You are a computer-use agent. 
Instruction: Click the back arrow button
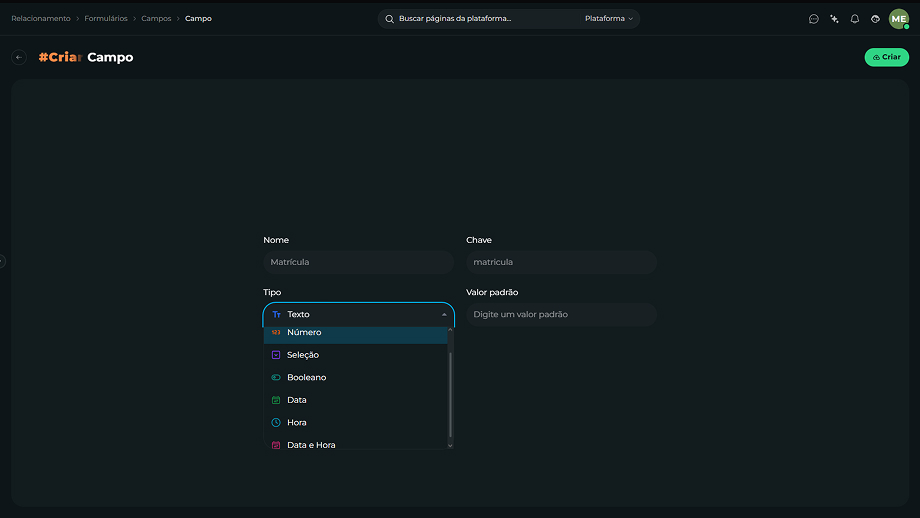pyautogui.click(x=19, y=57)
